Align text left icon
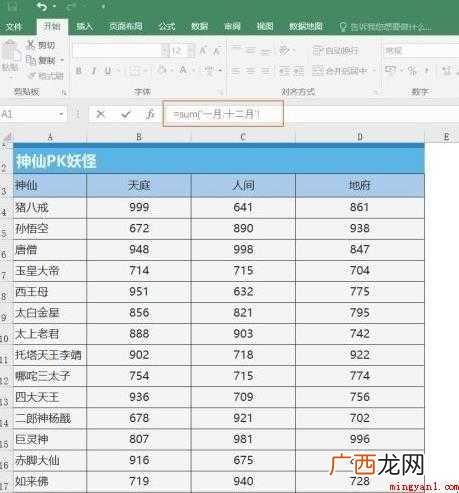 (x=236, y=71)
